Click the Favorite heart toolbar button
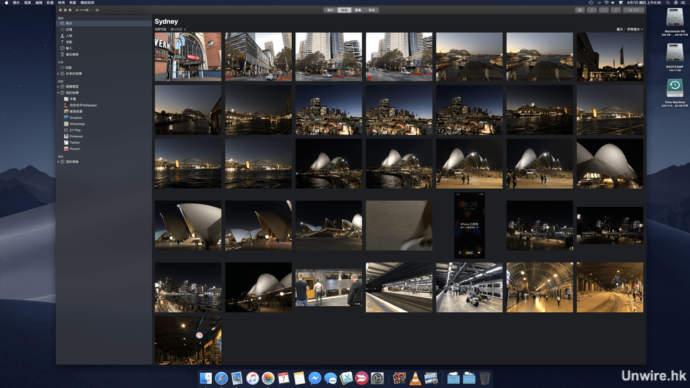 pos(603,10)
